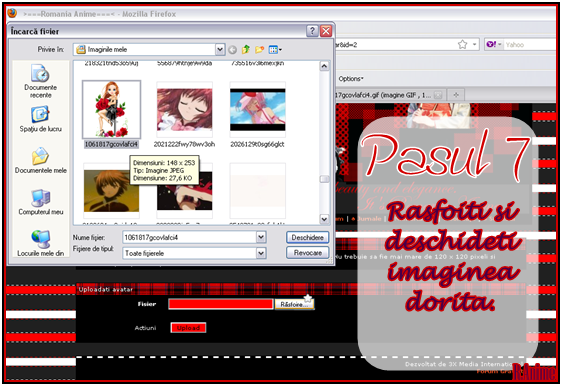Click the Jurnale link on the page
The image size is (562, 386).
point(370,219)
